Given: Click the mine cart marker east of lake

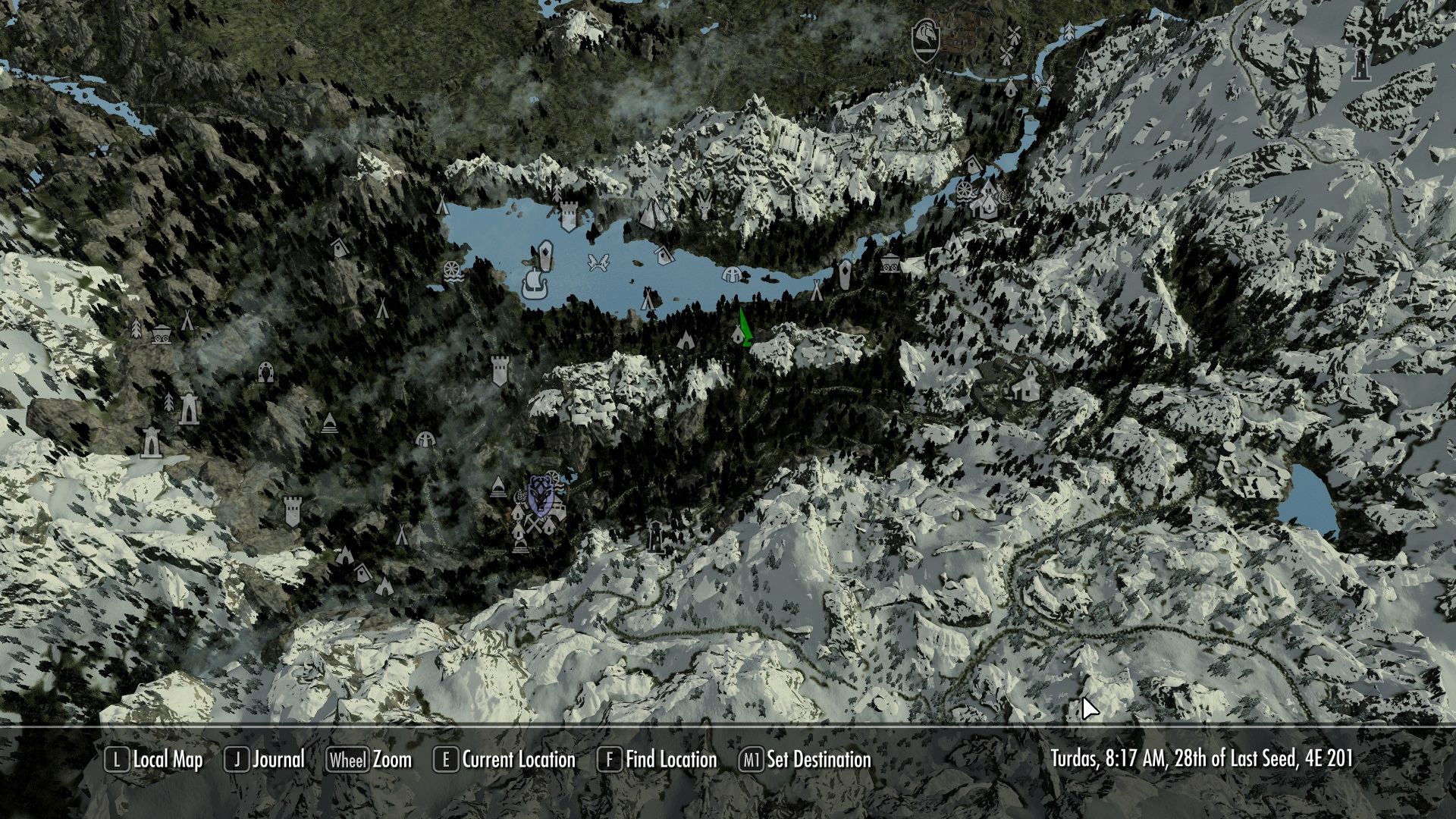Looking at the screenshot, I should (x=890, y=264).
